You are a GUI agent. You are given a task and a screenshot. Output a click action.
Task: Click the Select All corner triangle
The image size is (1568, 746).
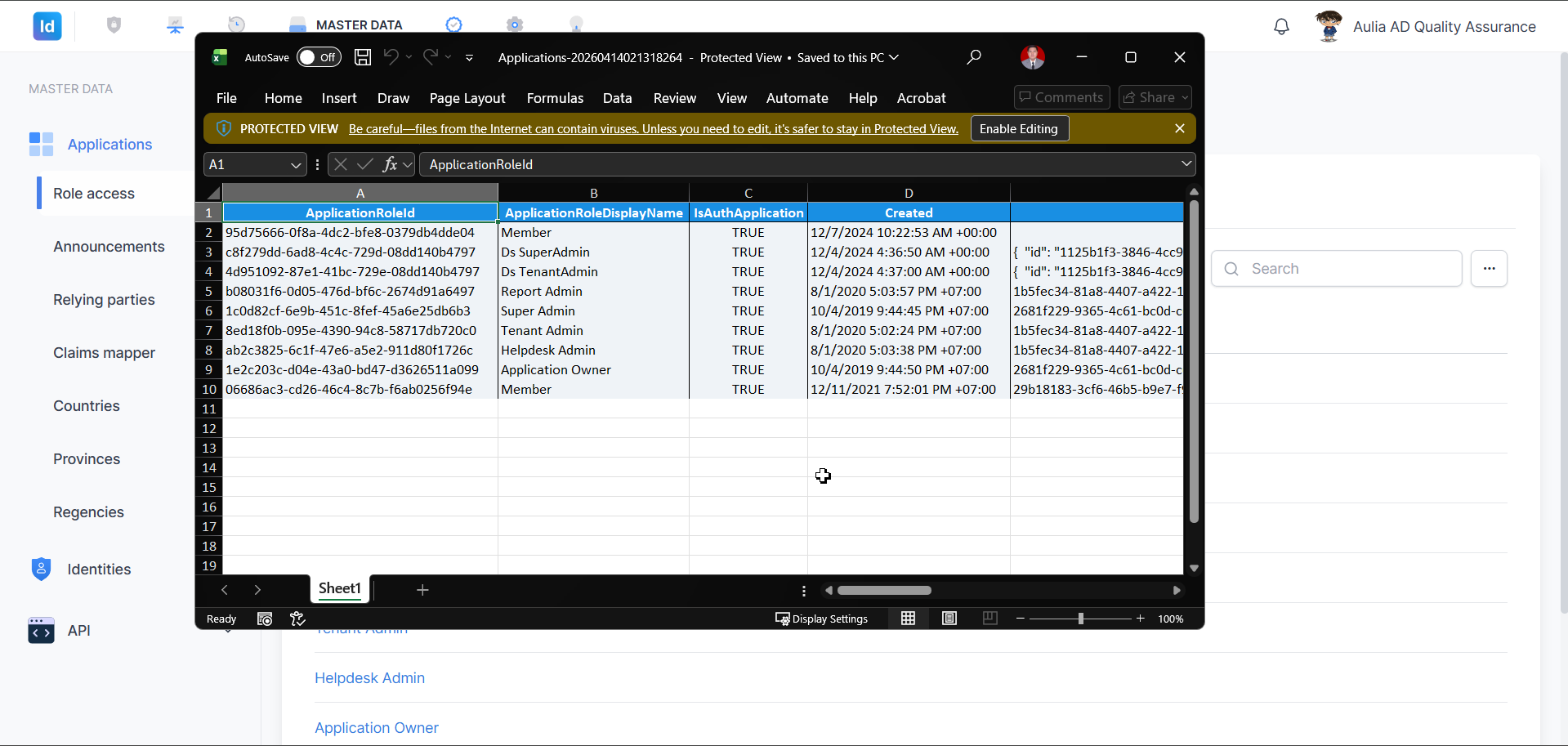213,193
